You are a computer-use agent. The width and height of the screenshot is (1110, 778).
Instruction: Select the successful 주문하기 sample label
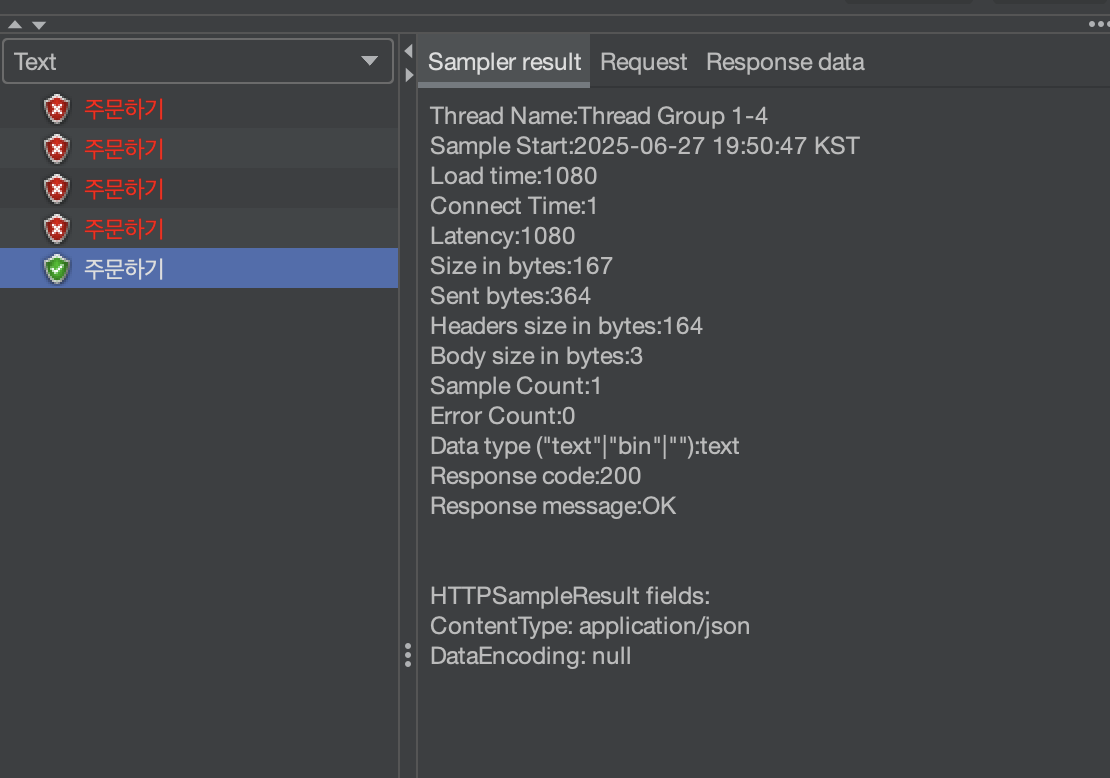pos(124,269)
